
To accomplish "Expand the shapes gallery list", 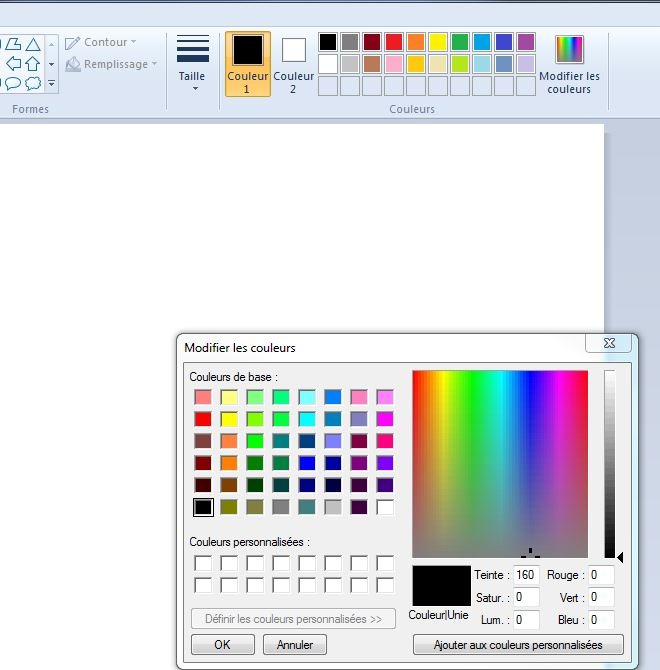I will pos(51,83).
